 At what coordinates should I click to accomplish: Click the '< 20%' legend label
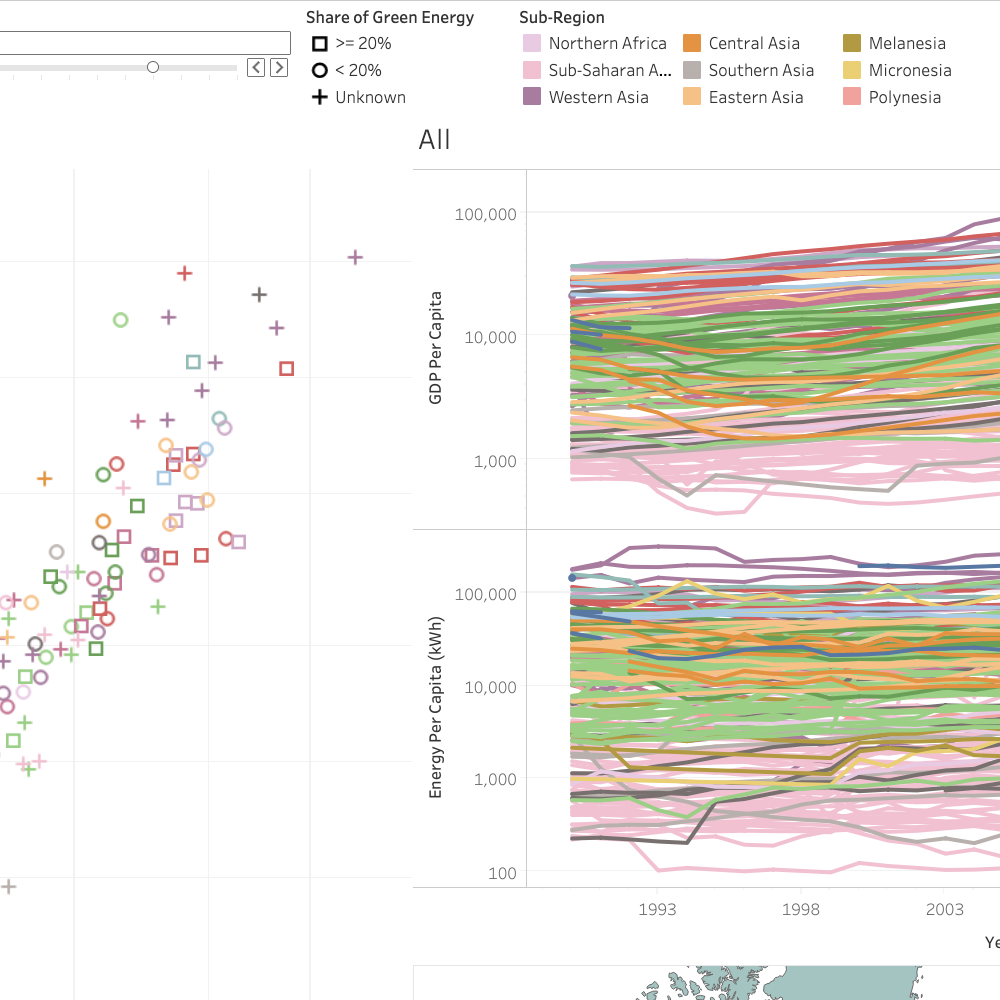coord(358,70)
